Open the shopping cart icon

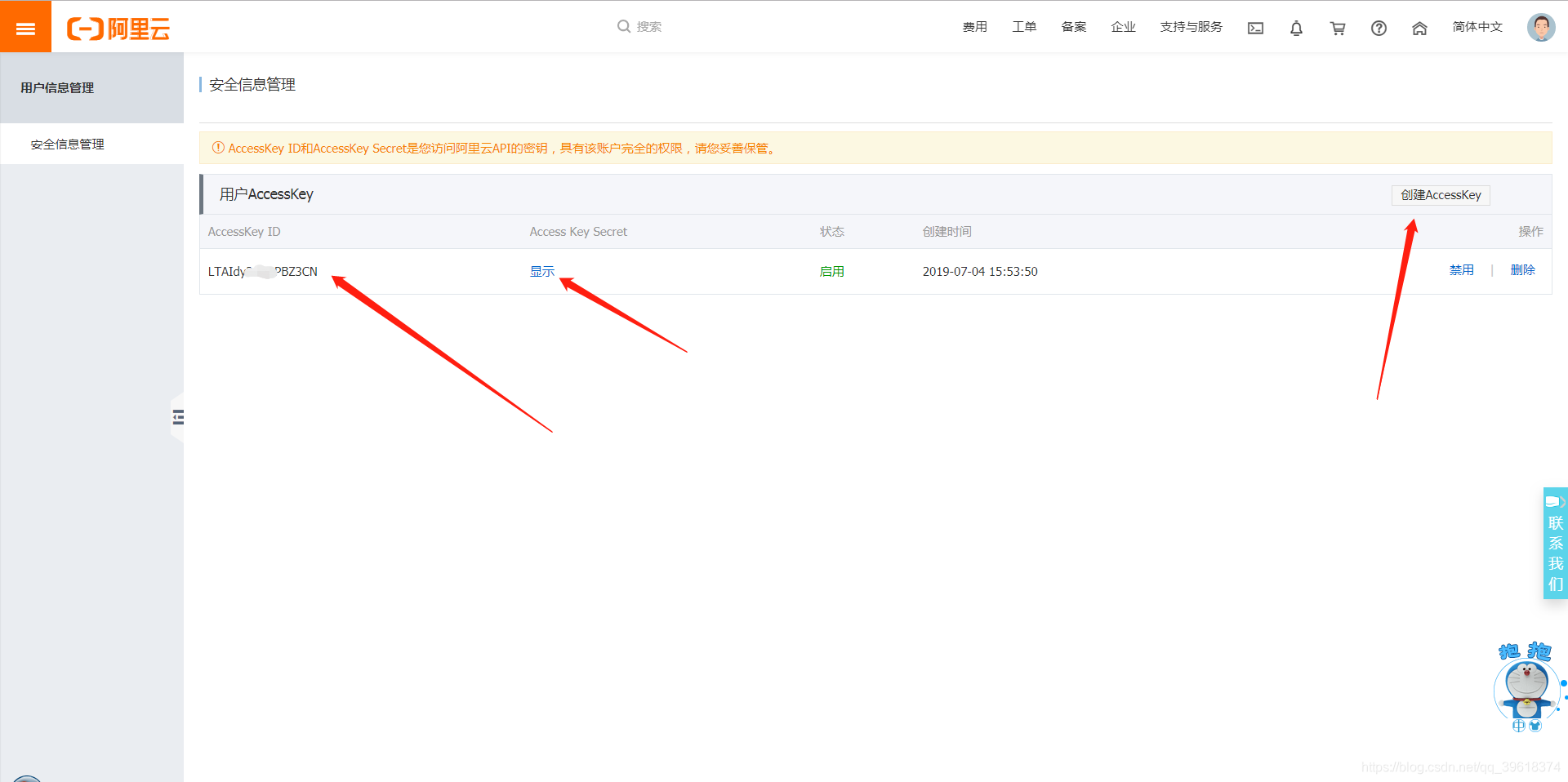1338,27
